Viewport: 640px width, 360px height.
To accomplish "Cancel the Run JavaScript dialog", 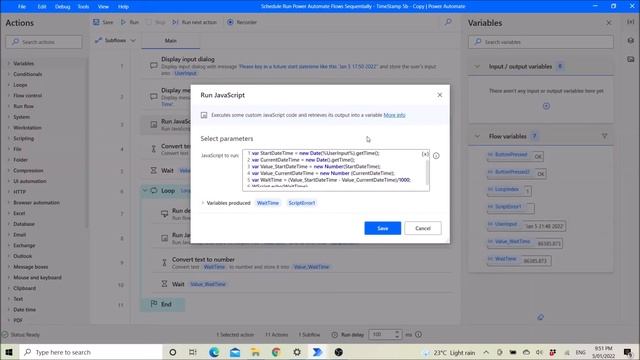I will click(x=423, y=228).
